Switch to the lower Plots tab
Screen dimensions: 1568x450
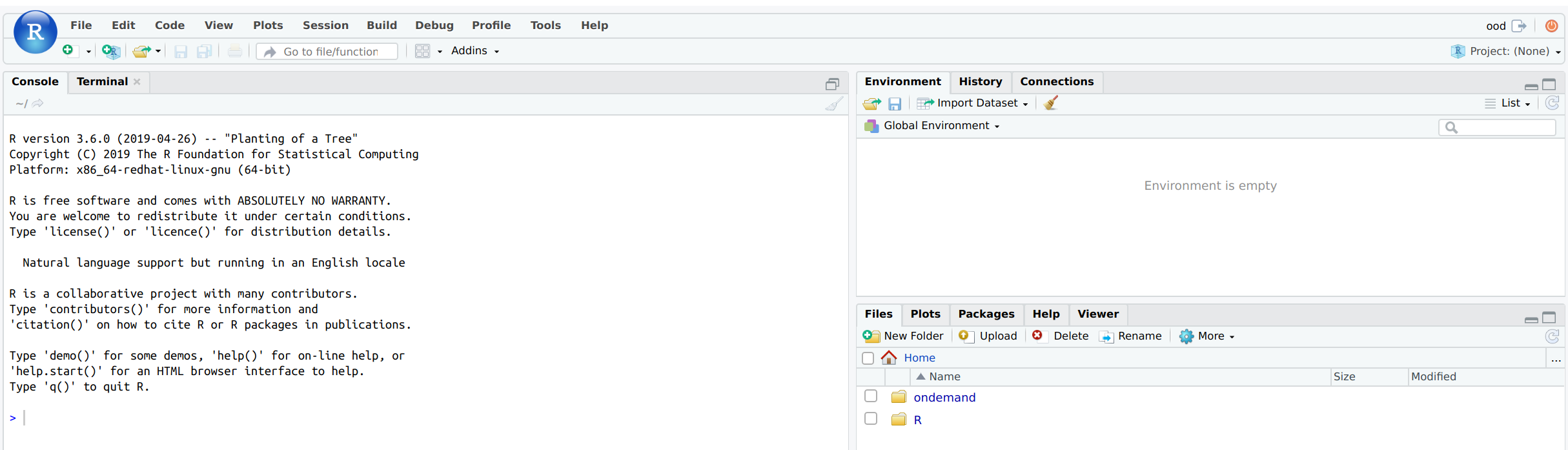(x=925, y=314)
